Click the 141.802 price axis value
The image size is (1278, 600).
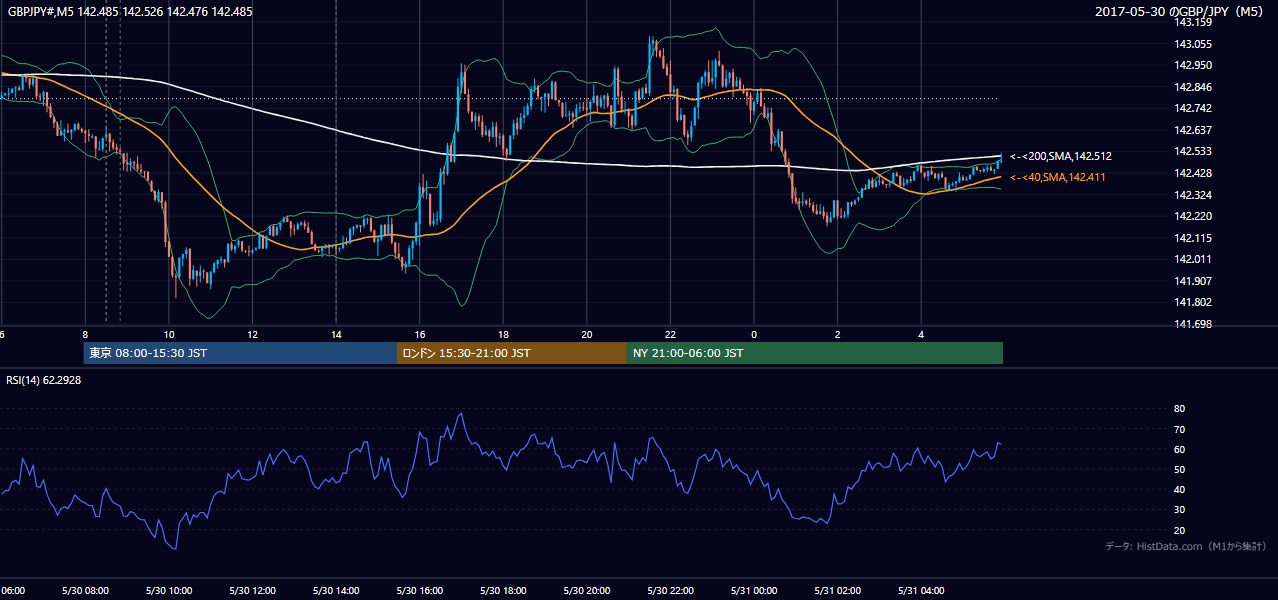[1193, 302]
